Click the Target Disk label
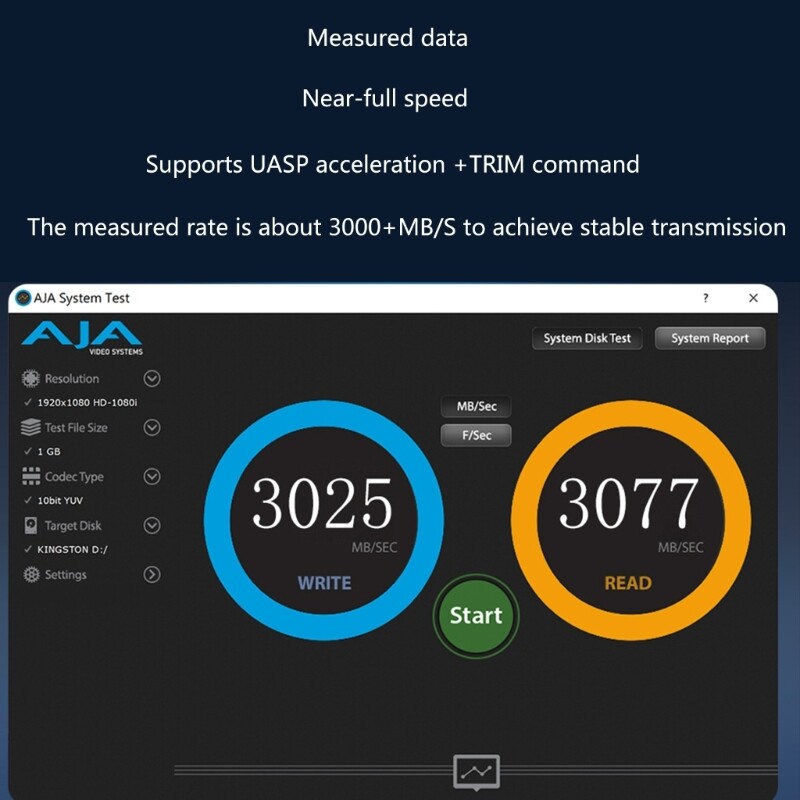This screenshot has height=800, width=800. point(73,526)
